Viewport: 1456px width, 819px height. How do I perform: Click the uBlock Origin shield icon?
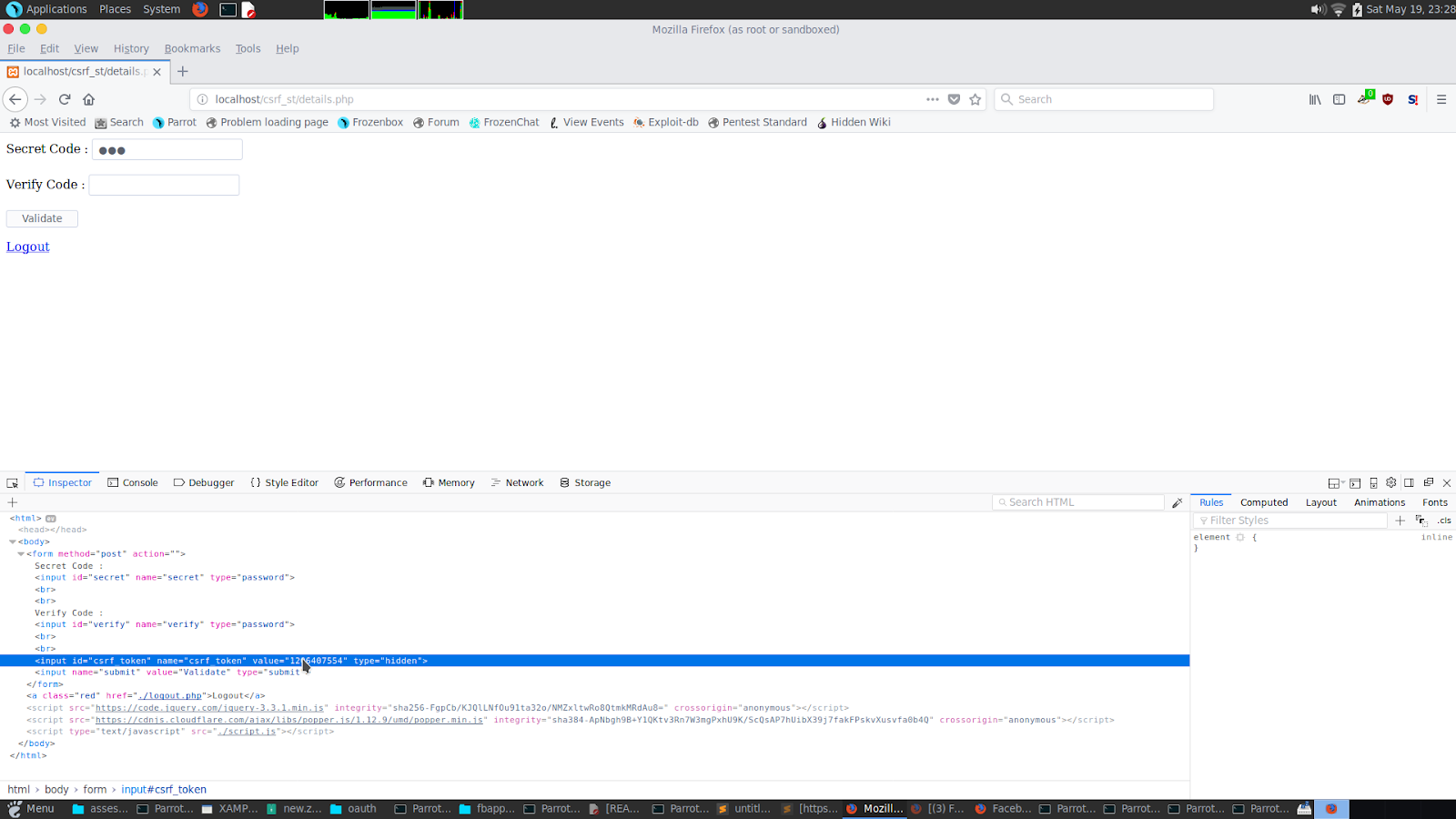(1388, 99)
